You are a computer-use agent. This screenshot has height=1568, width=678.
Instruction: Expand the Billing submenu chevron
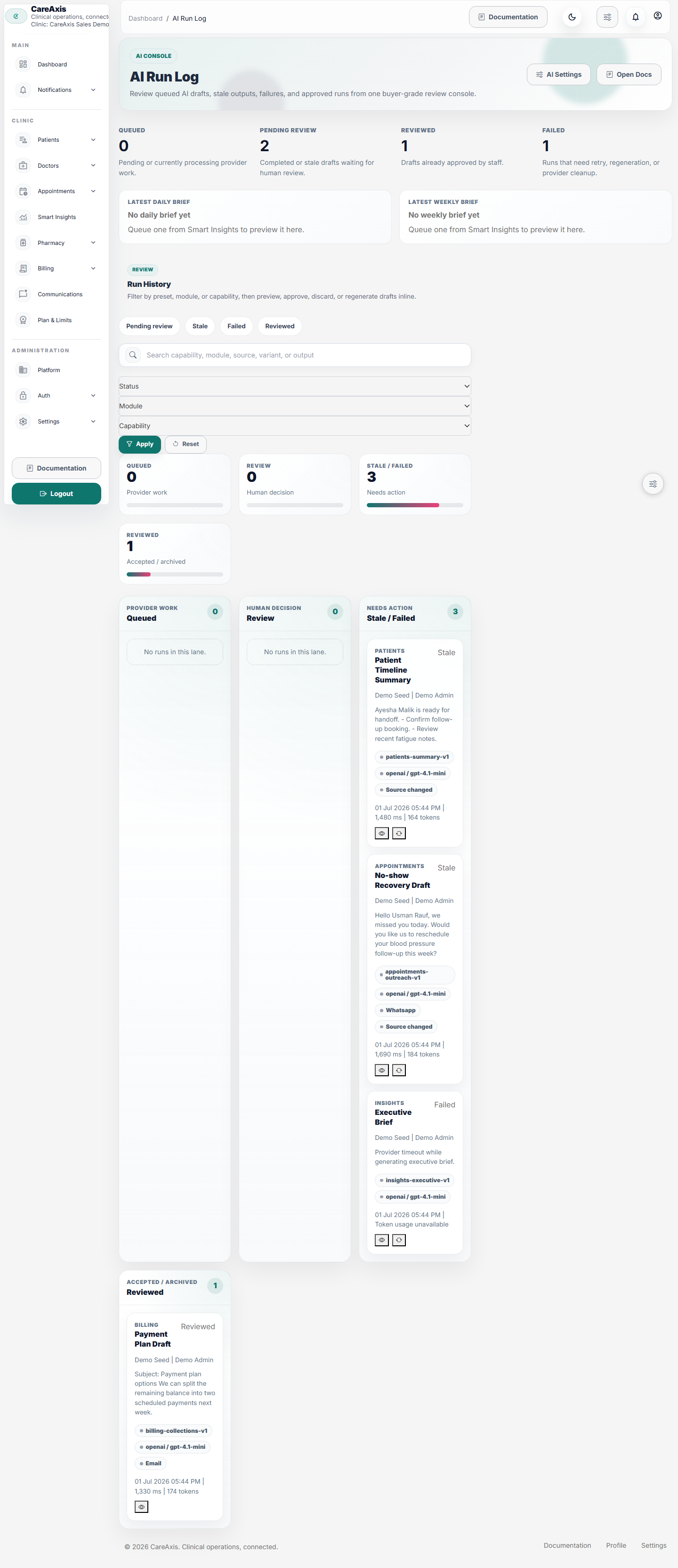pyautogui.click(x=93, y=268)
